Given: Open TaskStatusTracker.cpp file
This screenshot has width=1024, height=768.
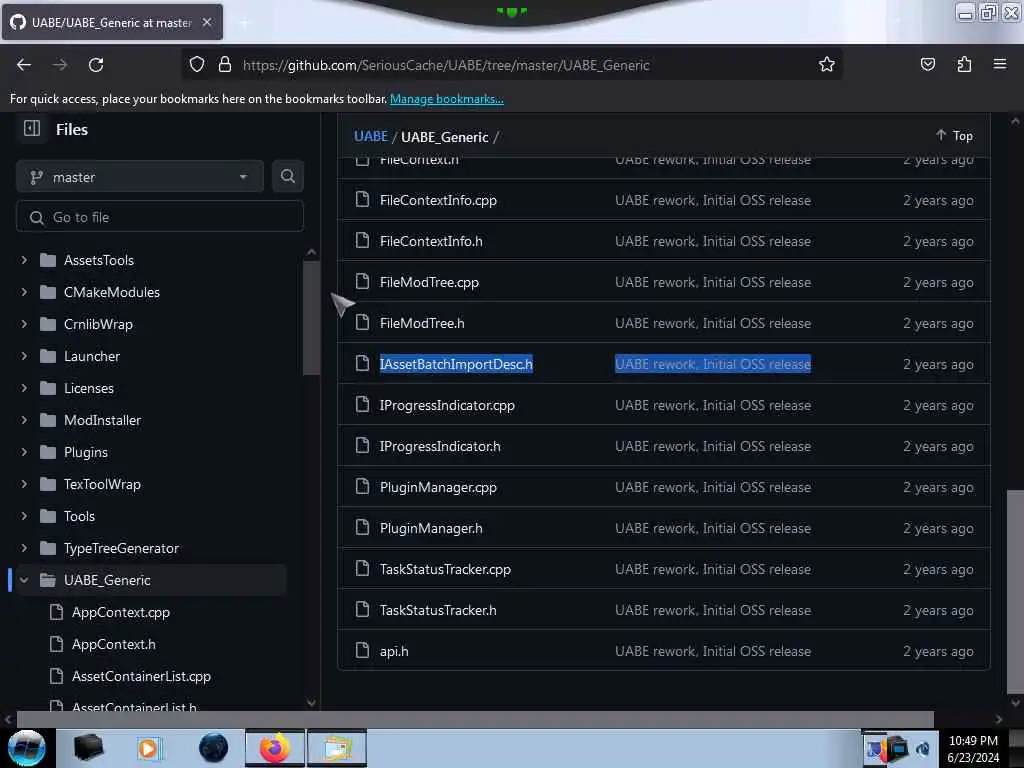Looking at the screenshot, I should tap(445, 569).
